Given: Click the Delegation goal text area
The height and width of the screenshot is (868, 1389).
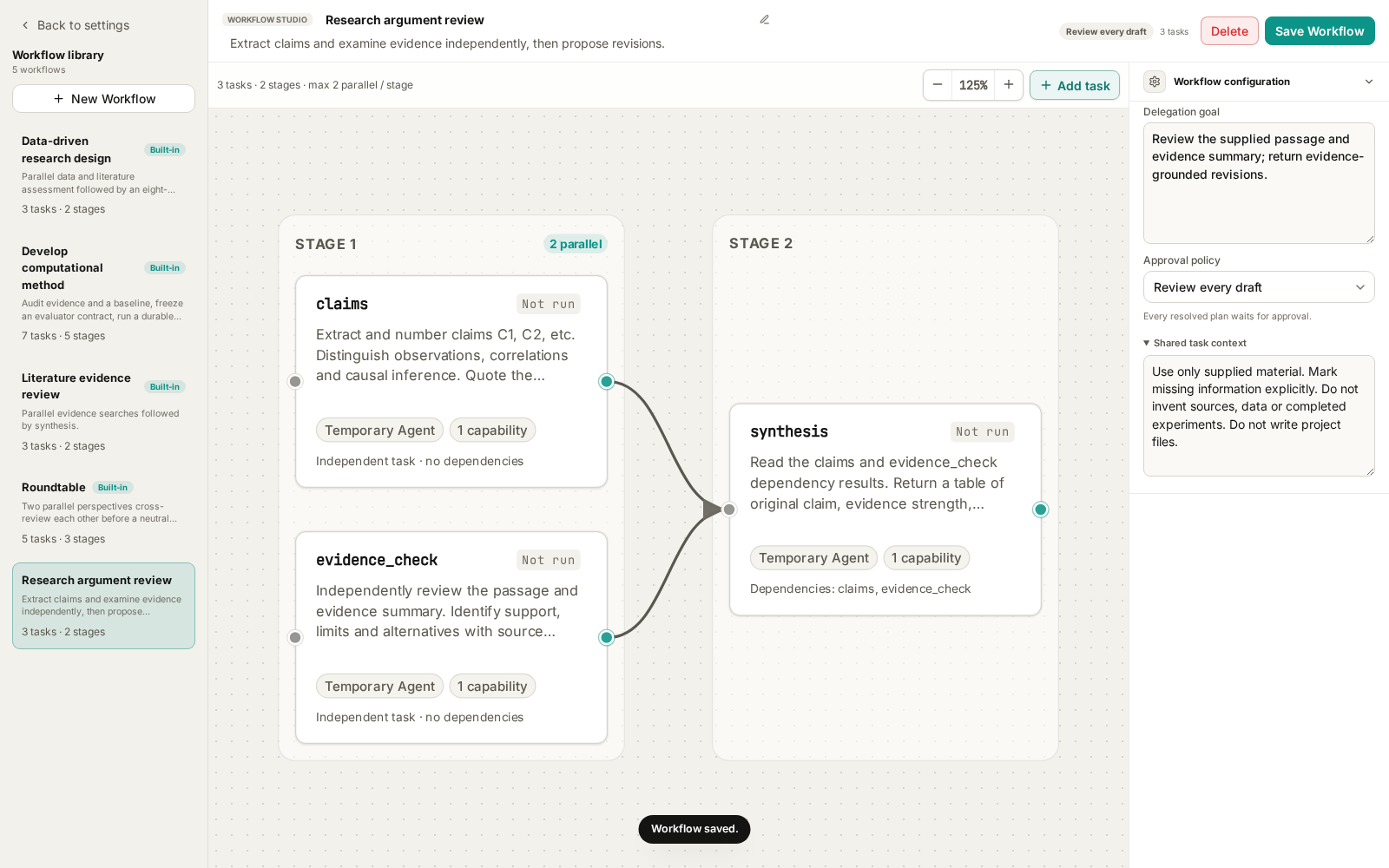Looking at the screenshot, I should click(1259, 183).
